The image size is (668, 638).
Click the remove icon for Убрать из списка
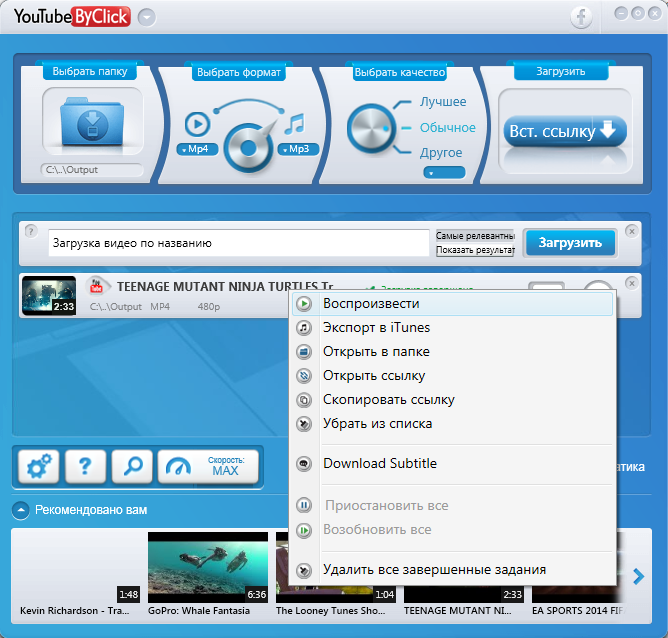point(304,424)
